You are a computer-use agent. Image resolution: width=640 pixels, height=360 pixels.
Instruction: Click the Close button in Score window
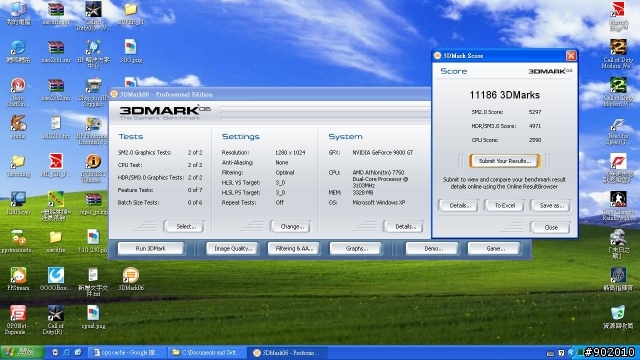click(551, 227)
